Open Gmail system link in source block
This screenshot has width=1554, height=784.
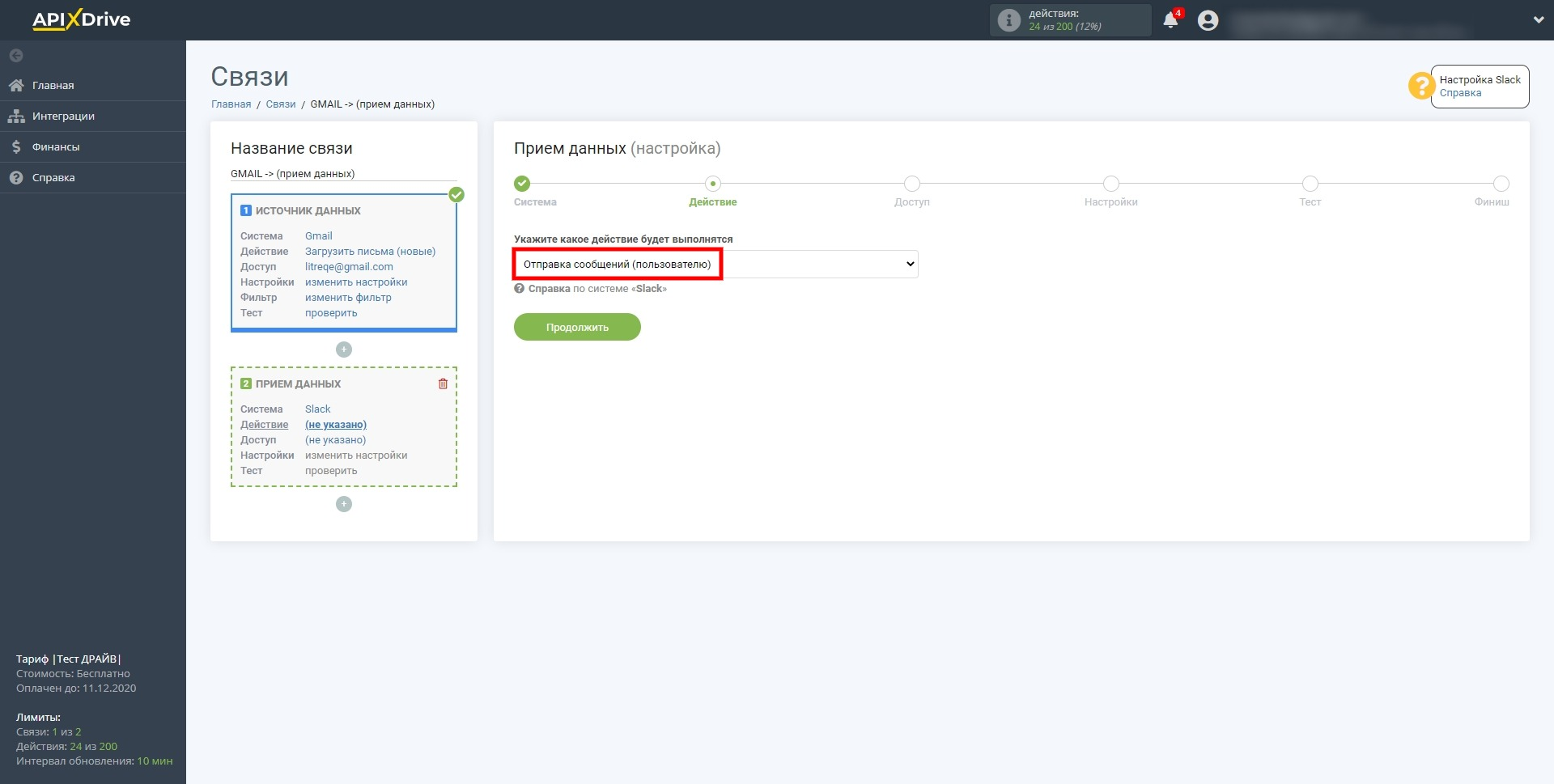tap(318, 236)
